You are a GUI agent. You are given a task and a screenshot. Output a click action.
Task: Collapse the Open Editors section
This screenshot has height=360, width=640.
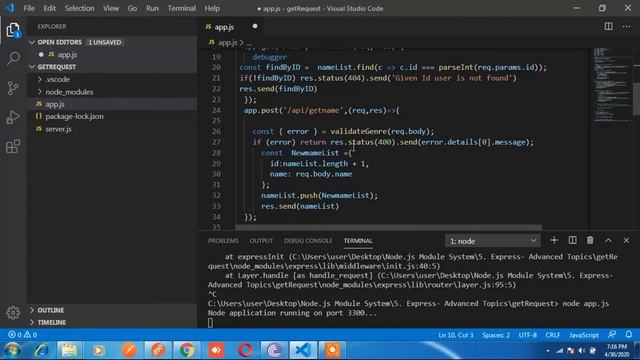tap(32, 42)
